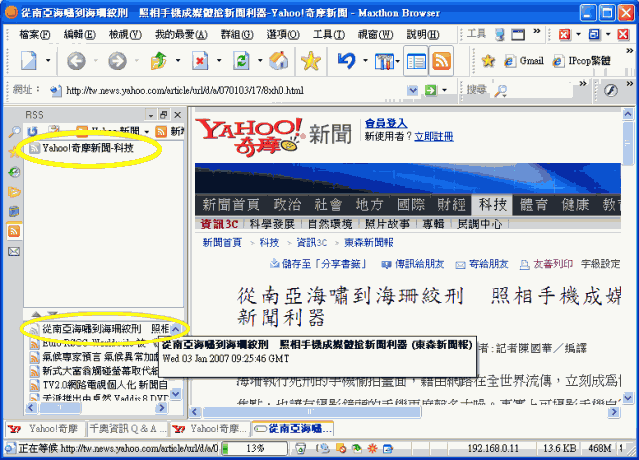Expand the RSS panel title dropdown arrow
The image size is (639, 460).
point(151,115)
